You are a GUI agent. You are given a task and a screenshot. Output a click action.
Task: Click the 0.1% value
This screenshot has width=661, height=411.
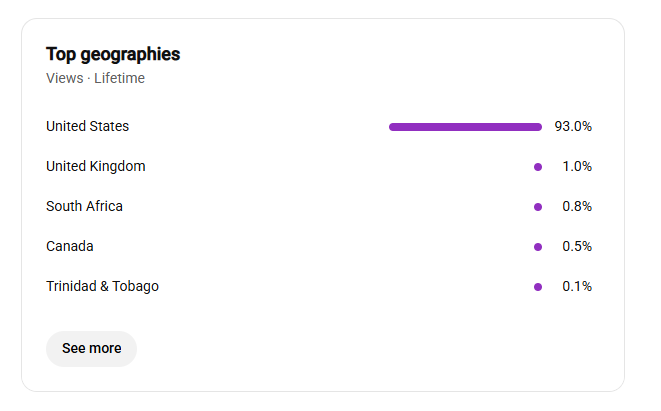(x=577, y=287)
